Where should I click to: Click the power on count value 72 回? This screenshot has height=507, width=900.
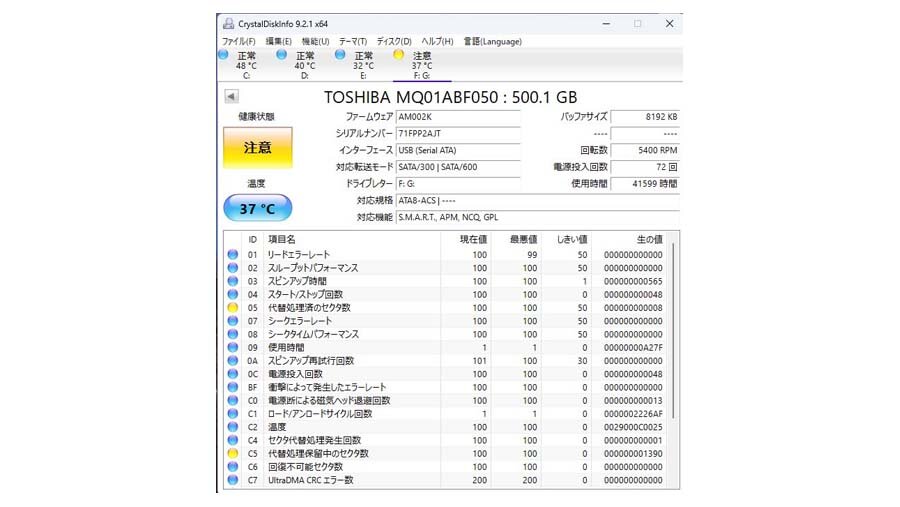pyautogui.click(x=645, y=167)
